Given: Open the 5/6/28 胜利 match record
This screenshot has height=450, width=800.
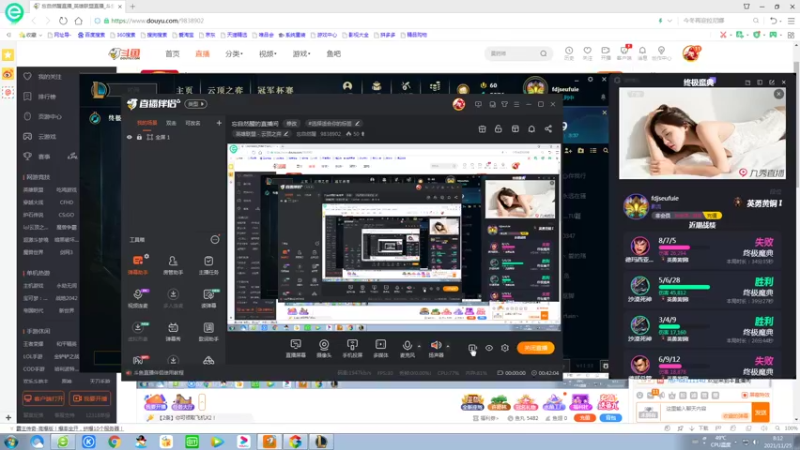Looking at the screenshot, I should [702, 290].
